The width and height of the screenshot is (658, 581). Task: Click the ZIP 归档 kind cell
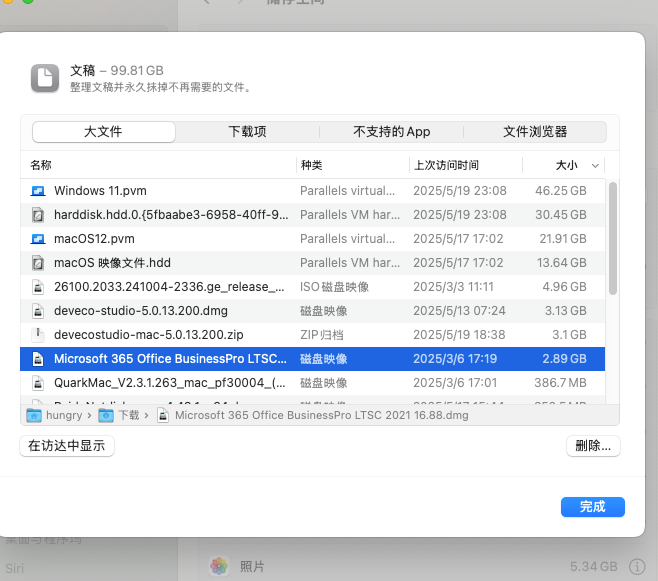pyautogui.click(x=322, y=335)
